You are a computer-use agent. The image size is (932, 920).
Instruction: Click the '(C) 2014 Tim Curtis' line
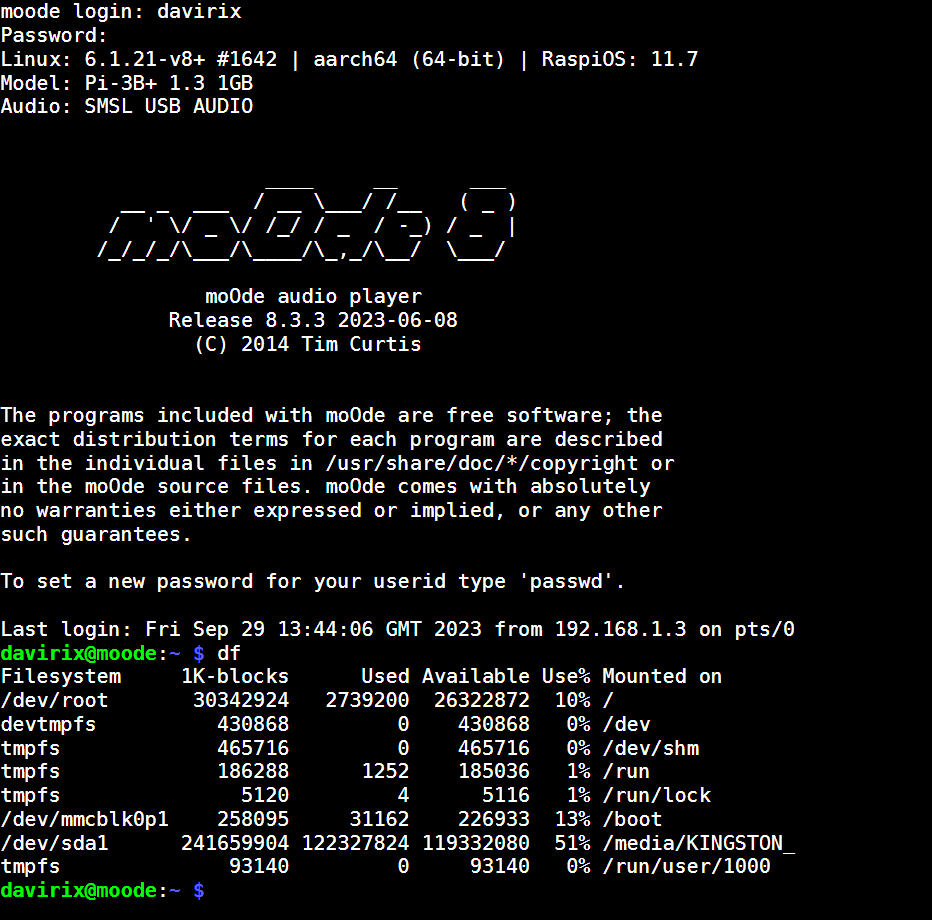308,344
